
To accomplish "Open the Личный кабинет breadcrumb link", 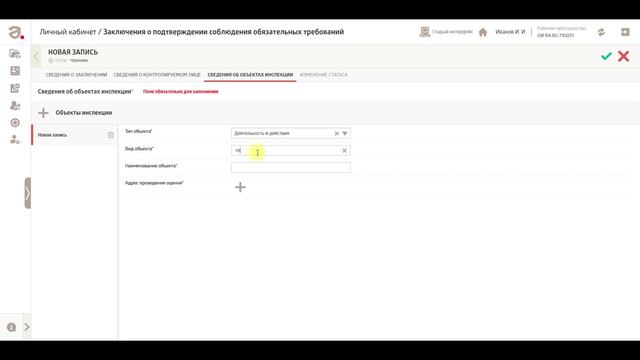I will (68, 32).
